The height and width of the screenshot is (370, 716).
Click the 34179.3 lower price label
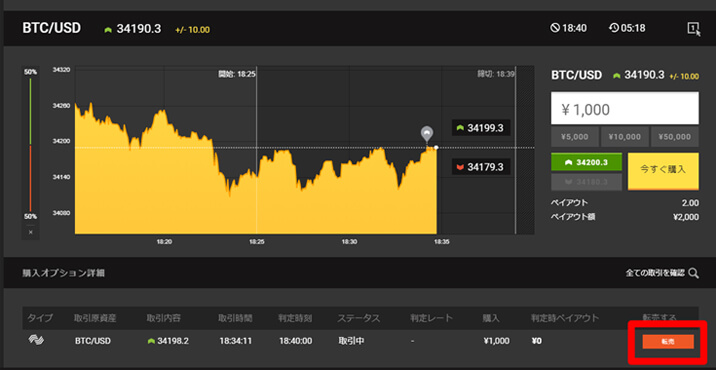pos(481,167)
